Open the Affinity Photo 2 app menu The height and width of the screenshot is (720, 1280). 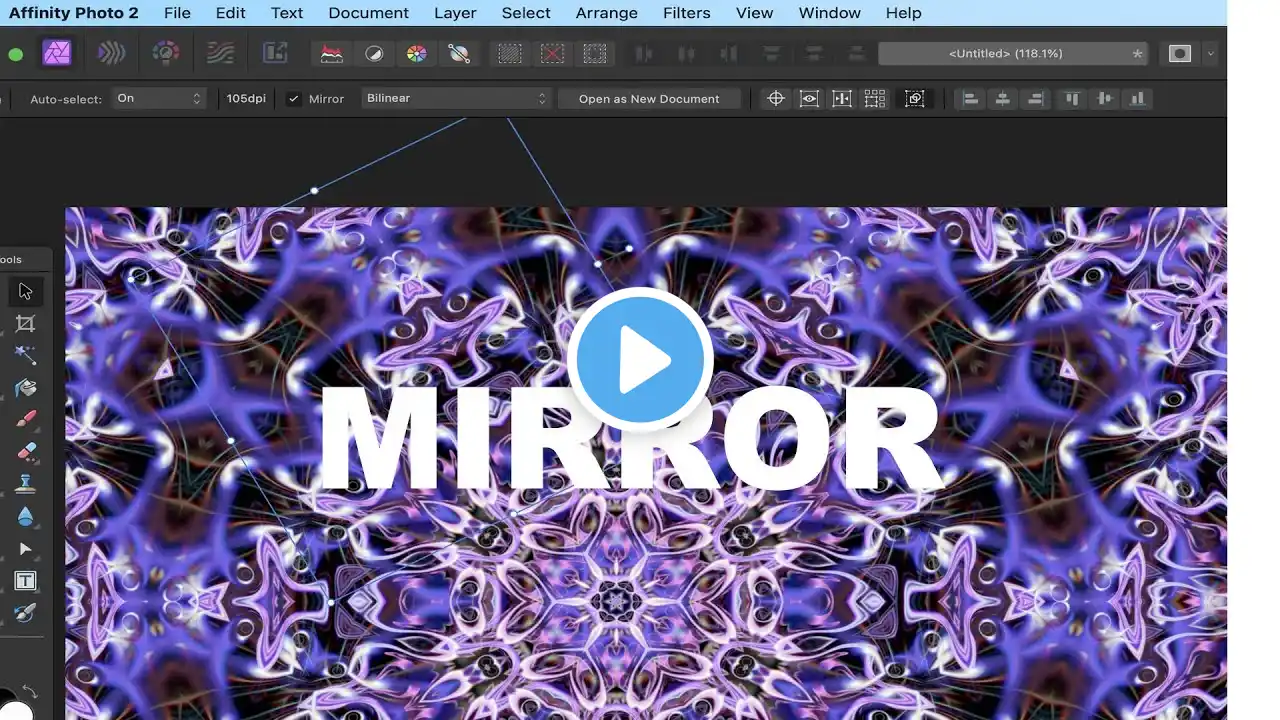tap(74, 13)
